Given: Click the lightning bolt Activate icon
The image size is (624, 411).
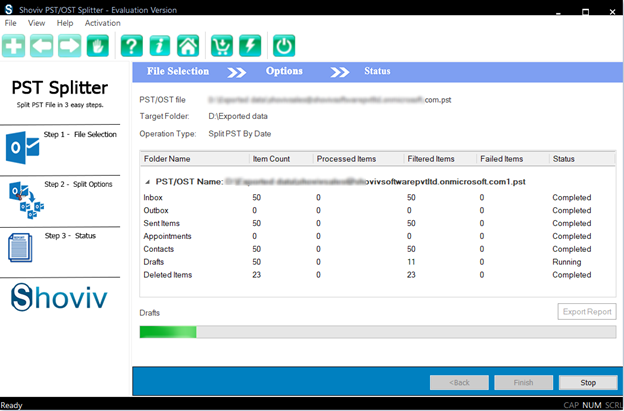Looking at the screenshot, I should point(250,46).
